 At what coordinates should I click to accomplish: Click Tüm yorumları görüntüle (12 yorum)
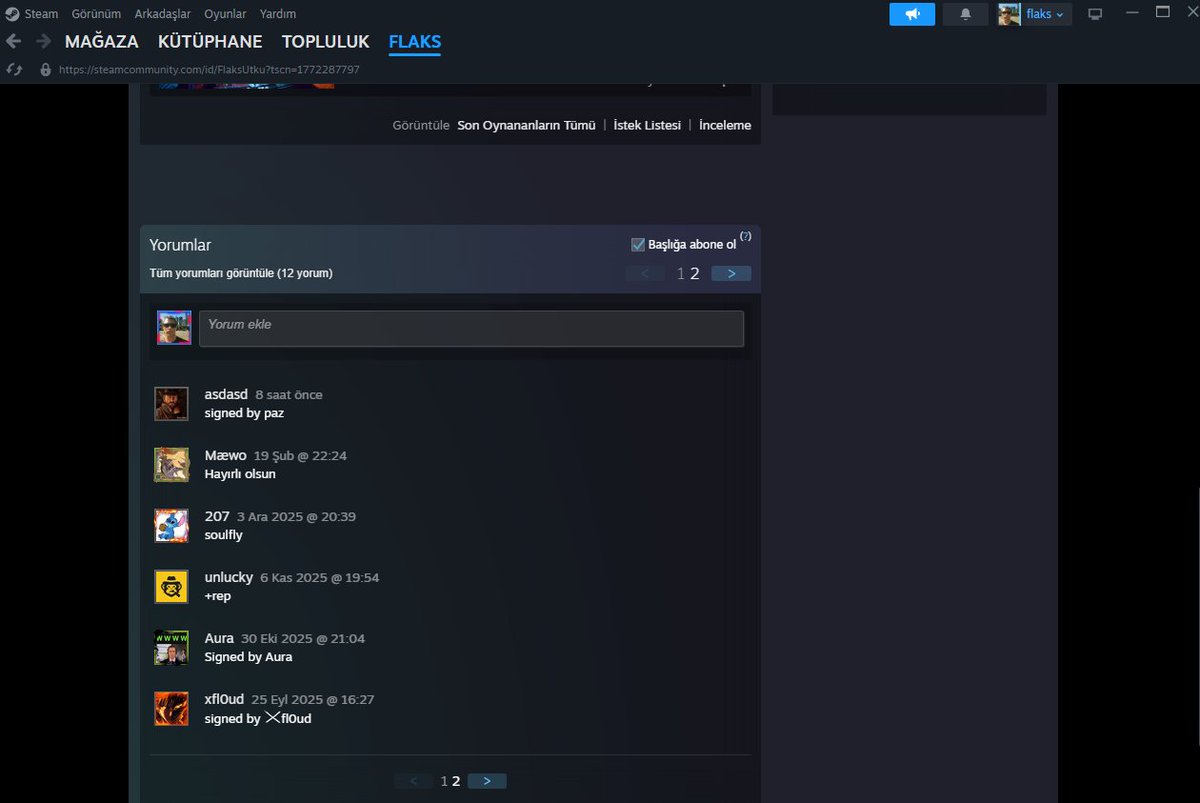pyautogui.click(x=241, y=273)
